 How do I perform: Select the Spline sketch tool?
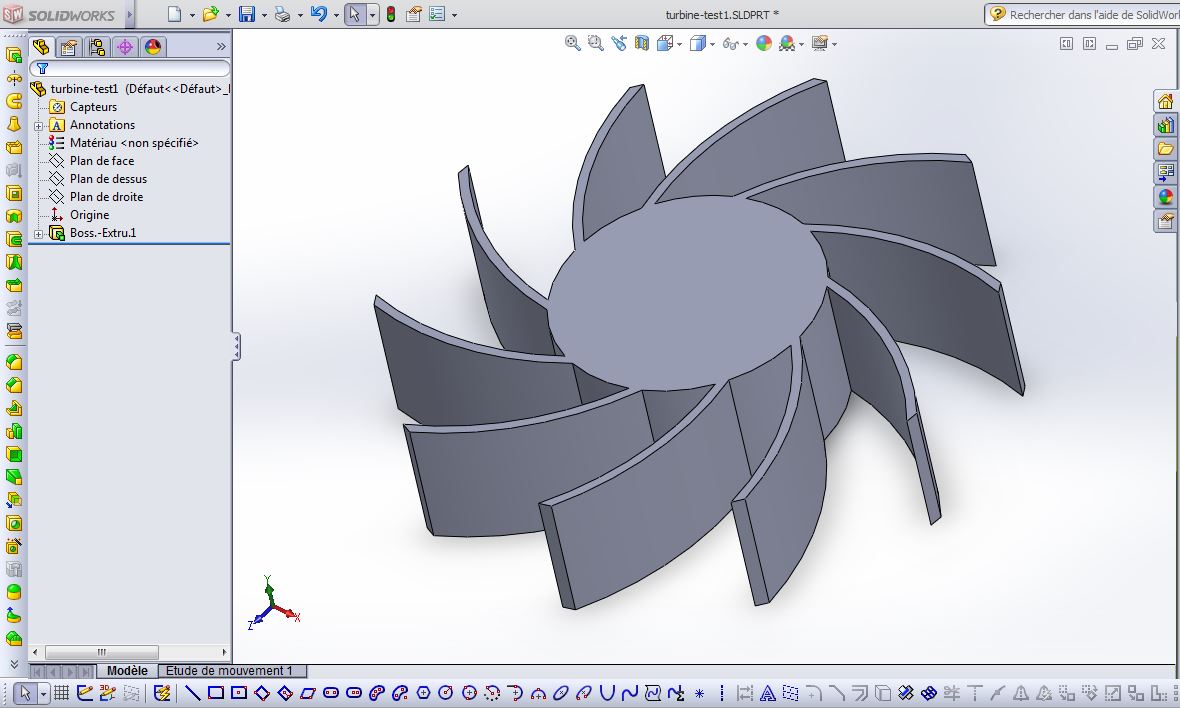pyautogui.click(x=630, y=693)
